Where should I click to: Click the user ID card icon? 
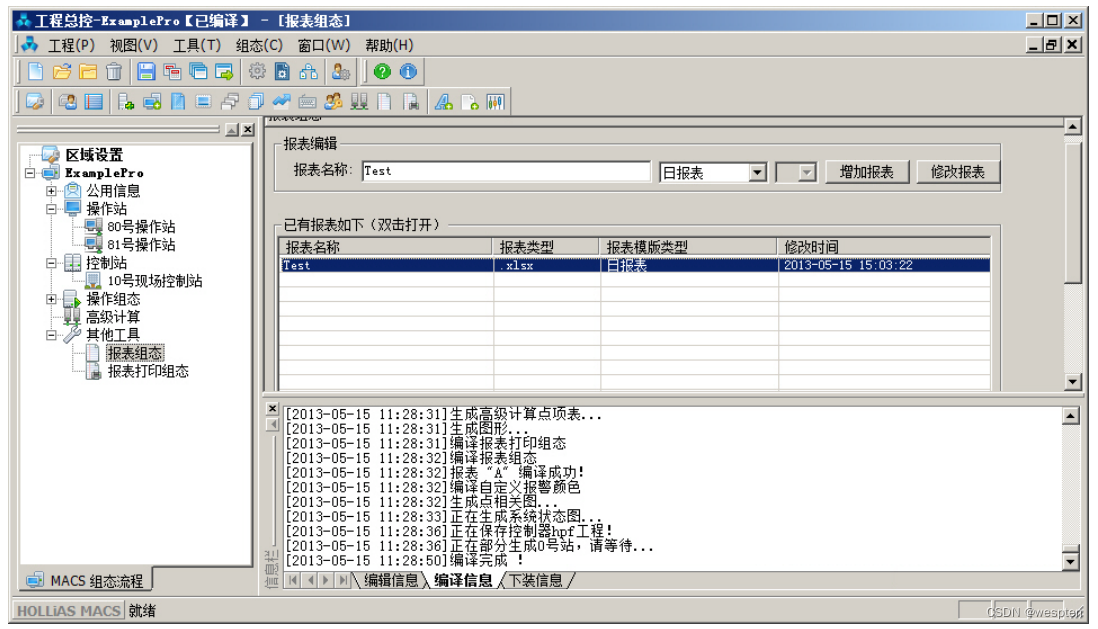tap(68, 102)
